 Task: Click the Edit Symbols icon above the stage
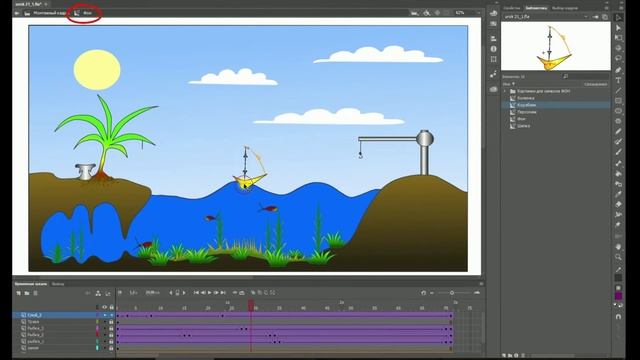[427, 13]
